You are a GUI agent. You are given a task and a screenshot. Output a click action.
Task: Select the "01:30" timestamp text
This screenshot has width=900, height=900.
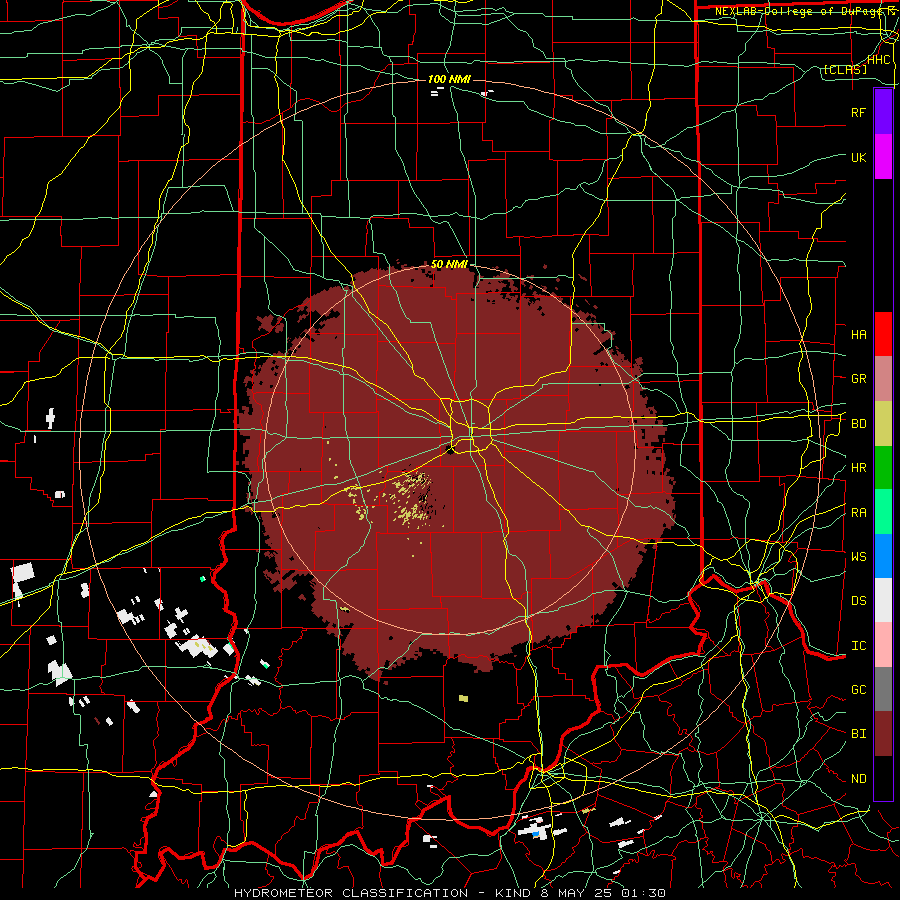[643, 893]
